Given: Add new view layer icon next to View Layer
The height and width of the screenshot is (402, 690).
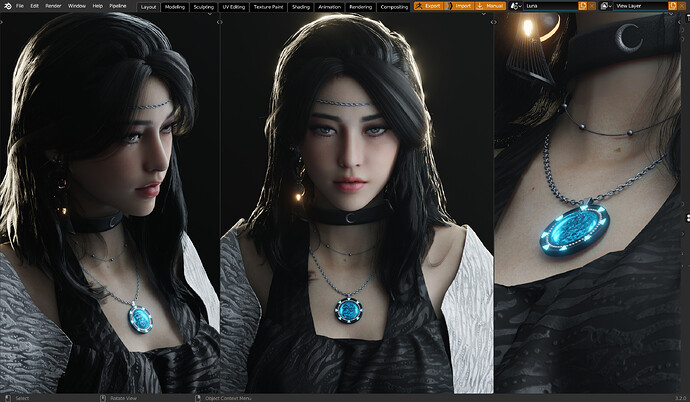Looking at the screenshot, I should (672, 6).
